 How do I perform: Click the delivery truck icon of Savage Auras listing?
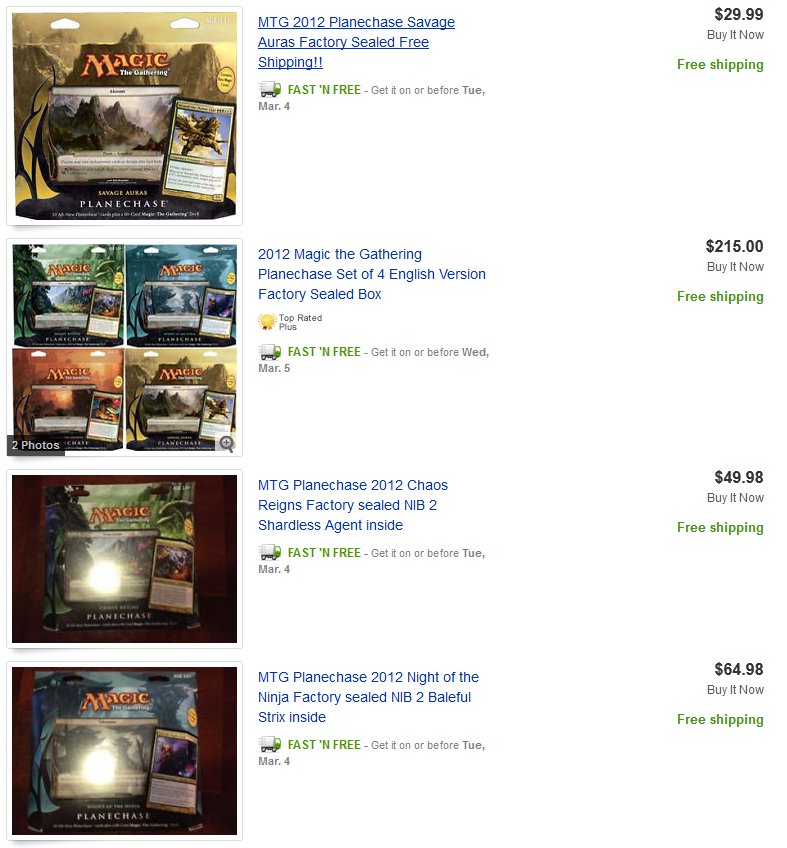[x=270, y=89]
